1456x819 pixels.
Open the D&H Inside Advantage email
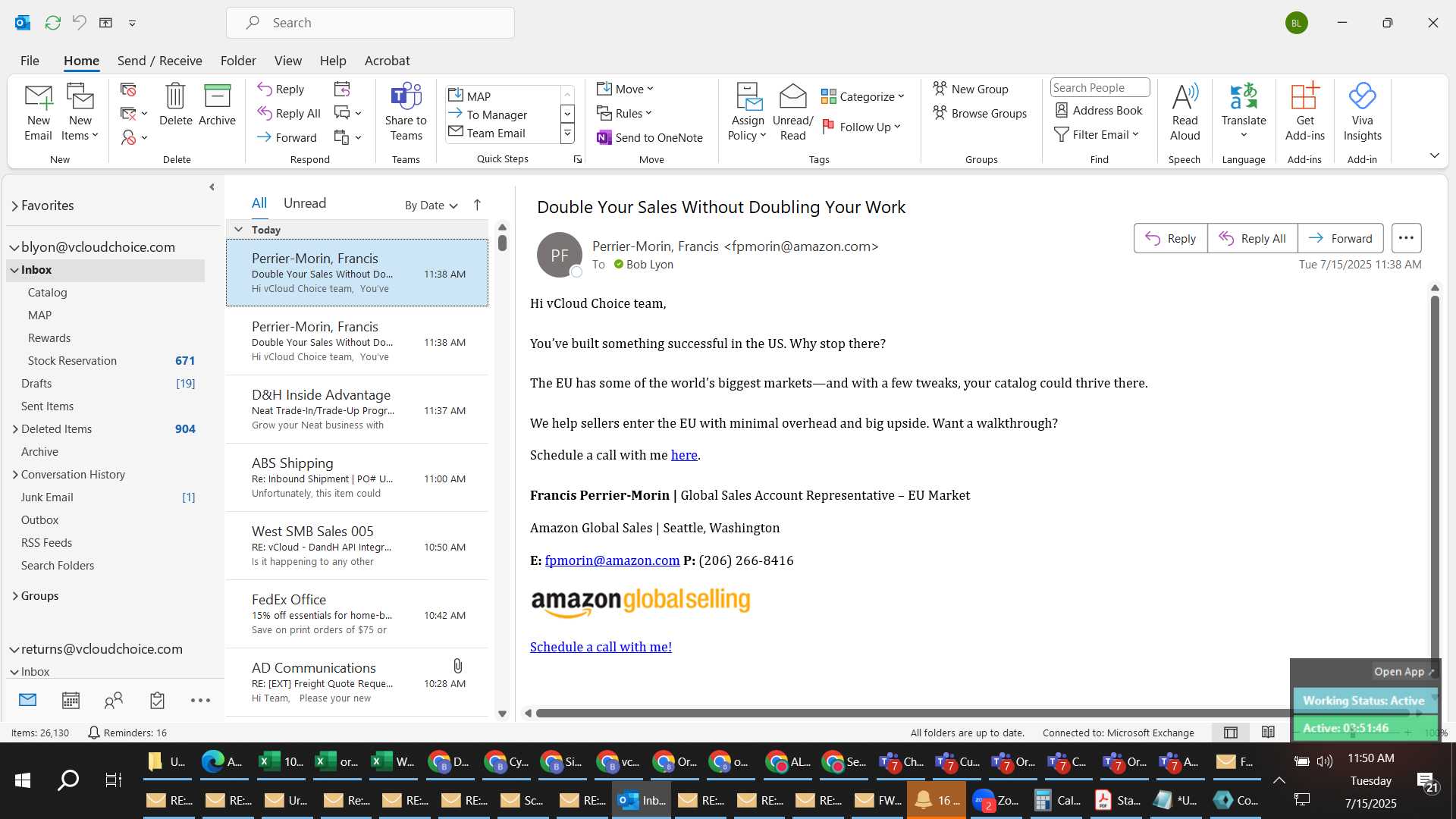(356, 409)
